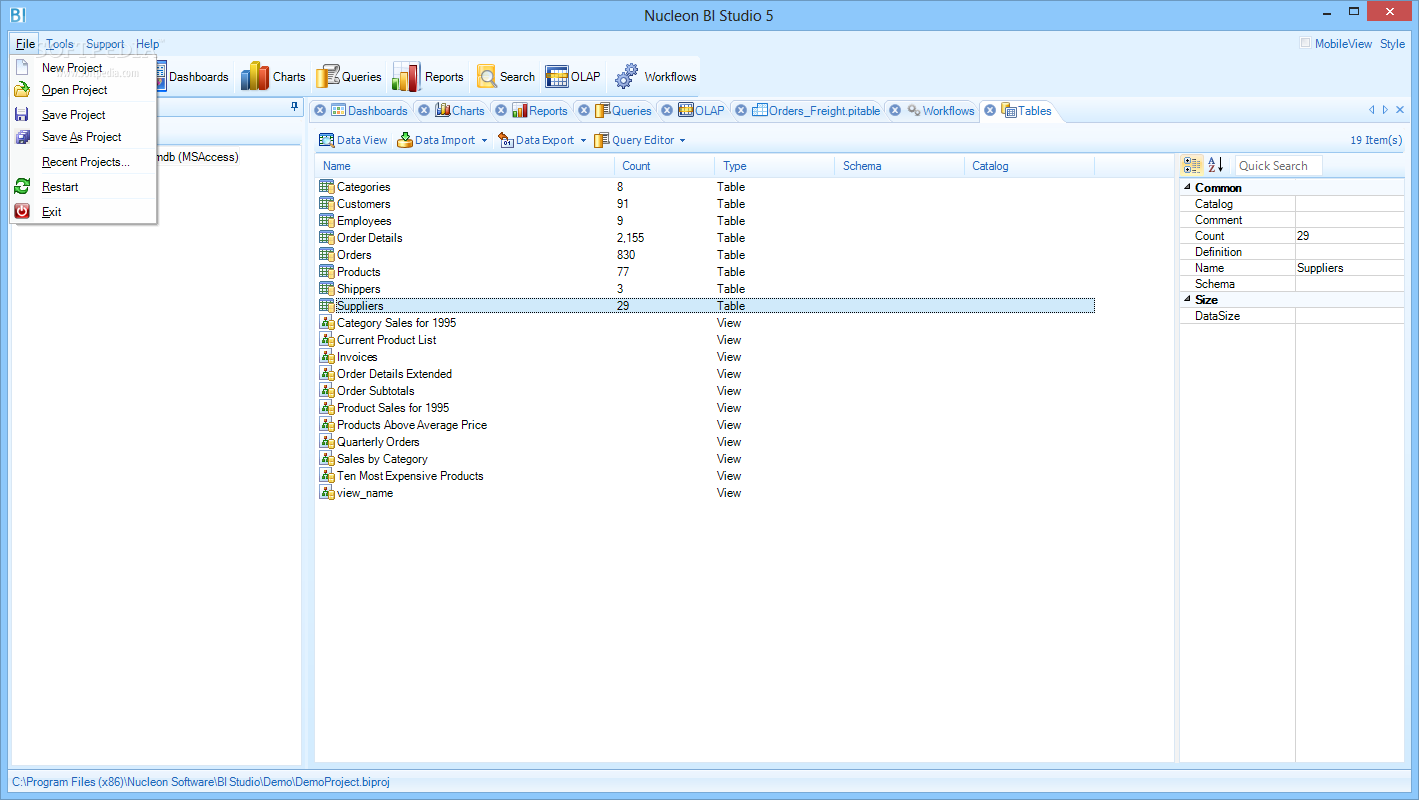Select Ten Most Expensive Products row
This screenshot has height=800, width=1419.
706,476
